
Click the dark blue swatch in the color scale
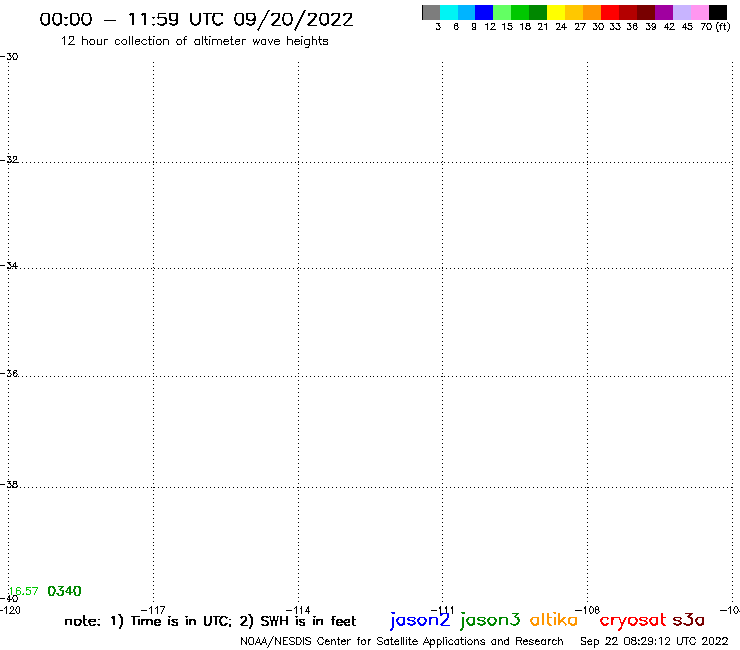tap(484, 12)
